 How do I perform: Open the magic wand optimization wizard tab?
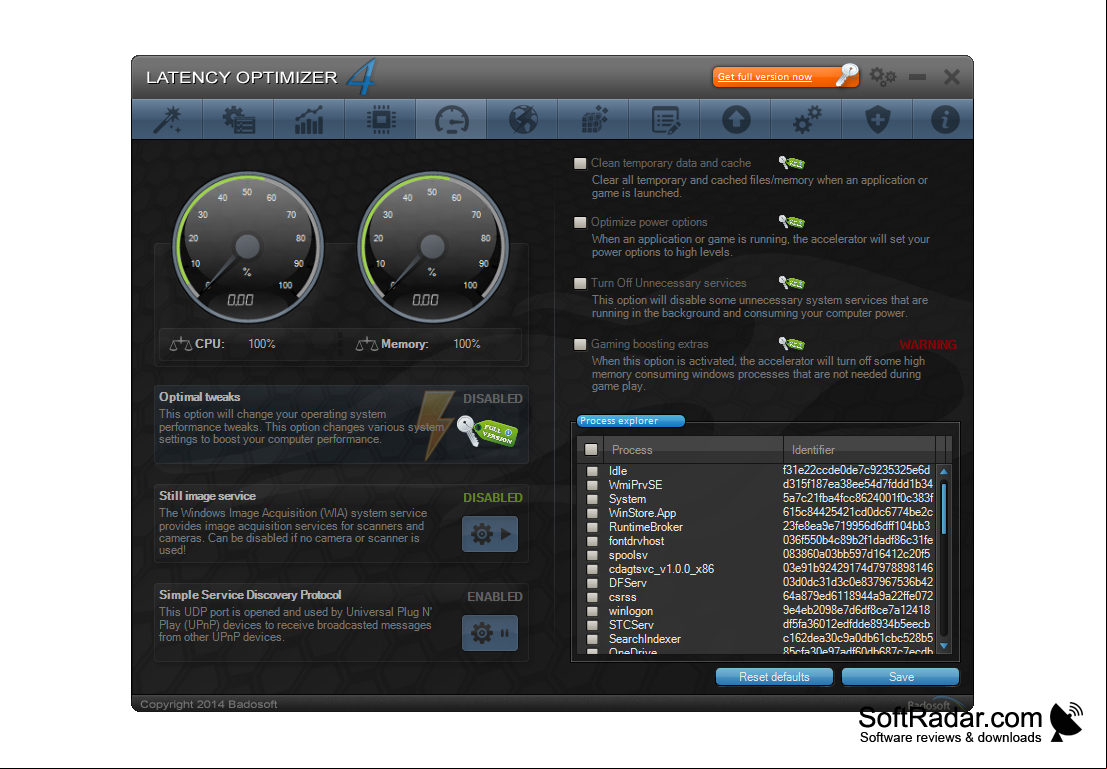tap(167, 119)
